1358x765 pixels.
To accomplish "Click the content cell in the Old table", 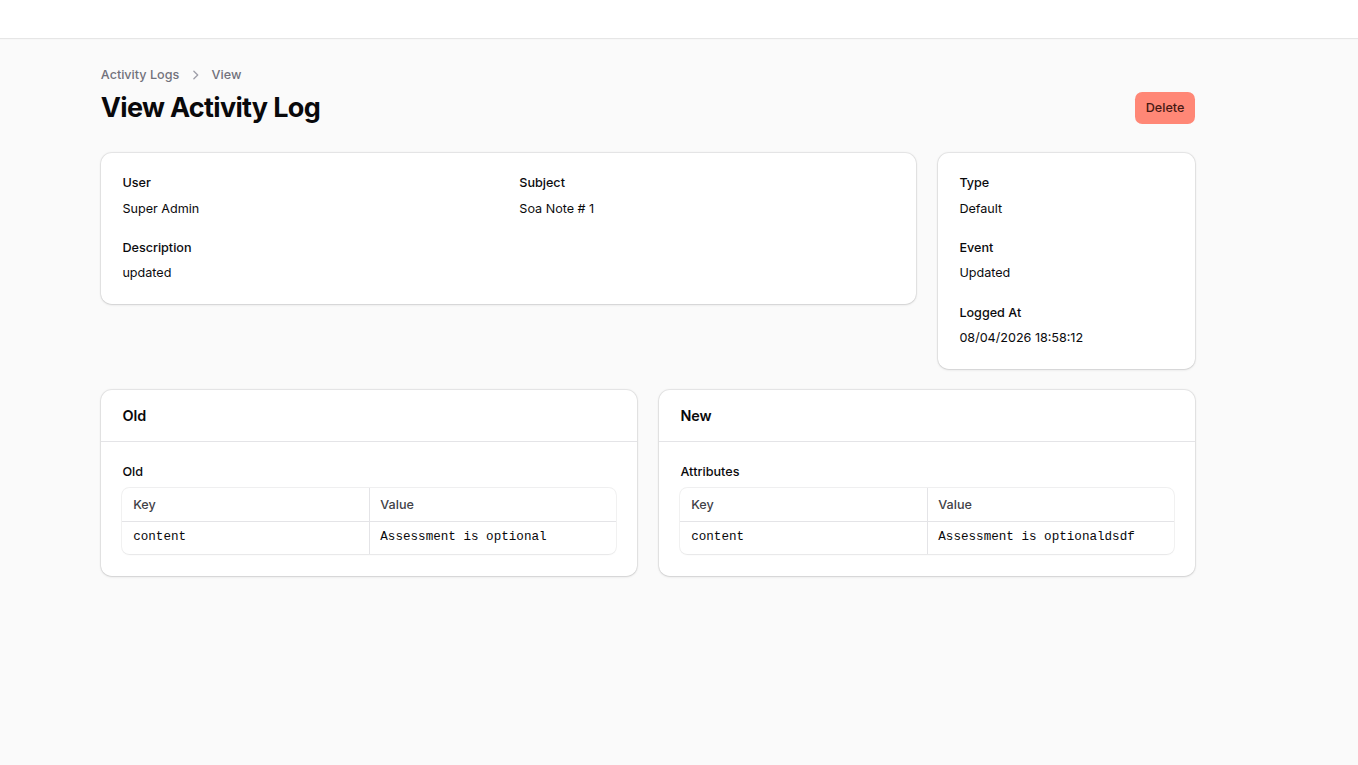I will [x=158, y=535].
